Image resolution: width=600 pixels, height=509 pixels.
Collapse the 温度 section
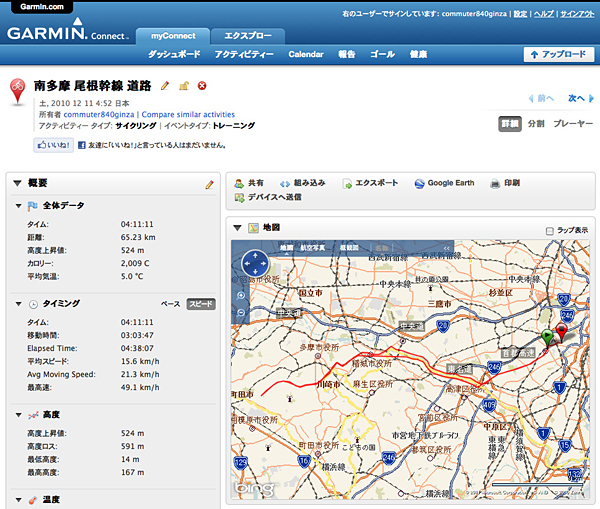click(x=18, y=500)
